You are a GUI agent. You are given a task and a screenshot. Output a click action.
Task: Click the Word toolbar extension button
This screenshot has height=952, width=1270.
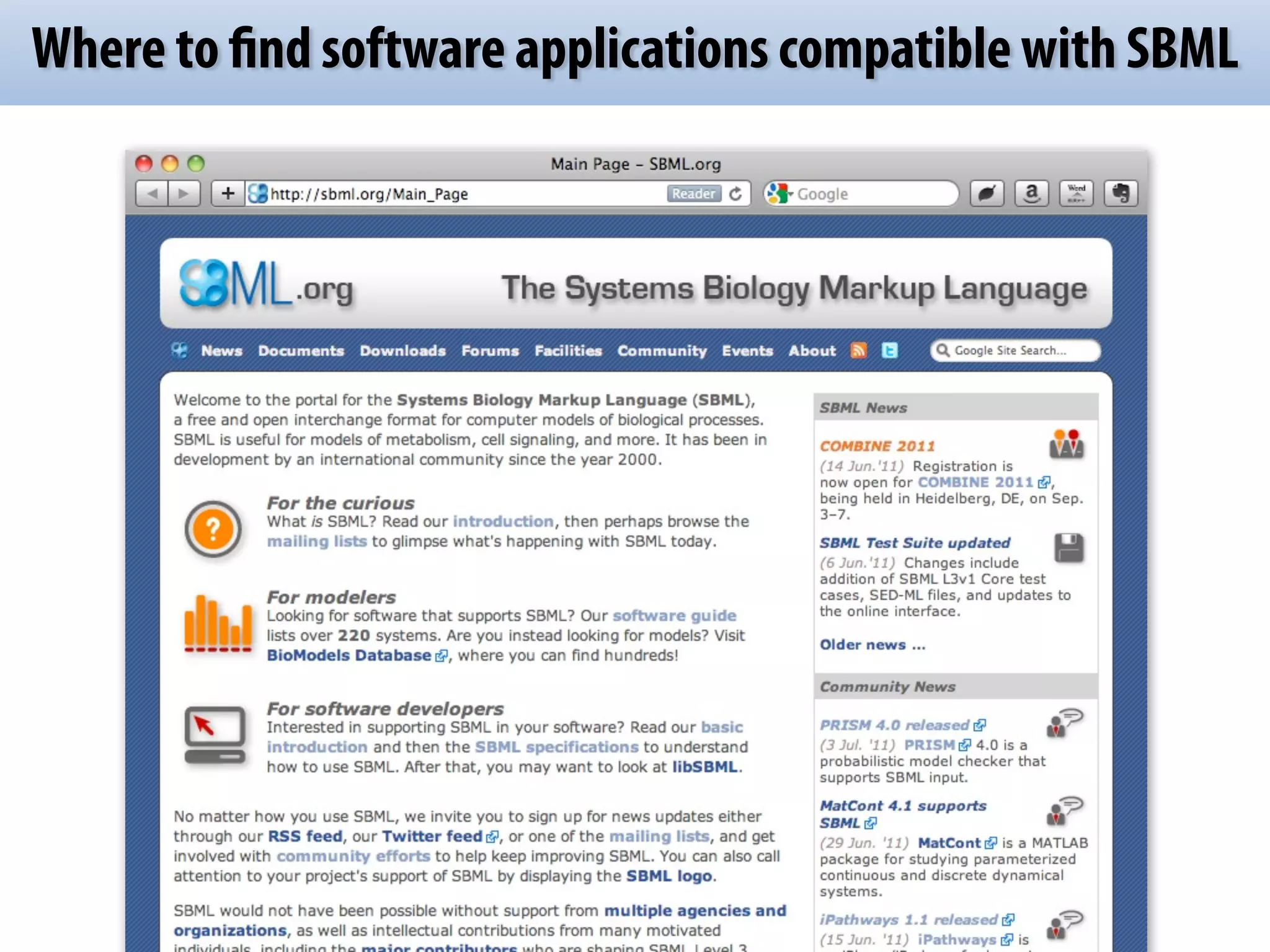tap(1077, 194)
